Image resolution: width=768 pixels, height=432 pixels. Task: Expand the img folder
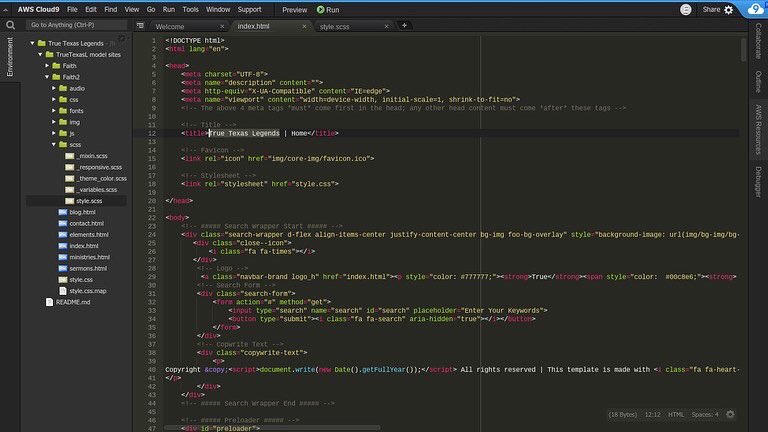(54, 122)
